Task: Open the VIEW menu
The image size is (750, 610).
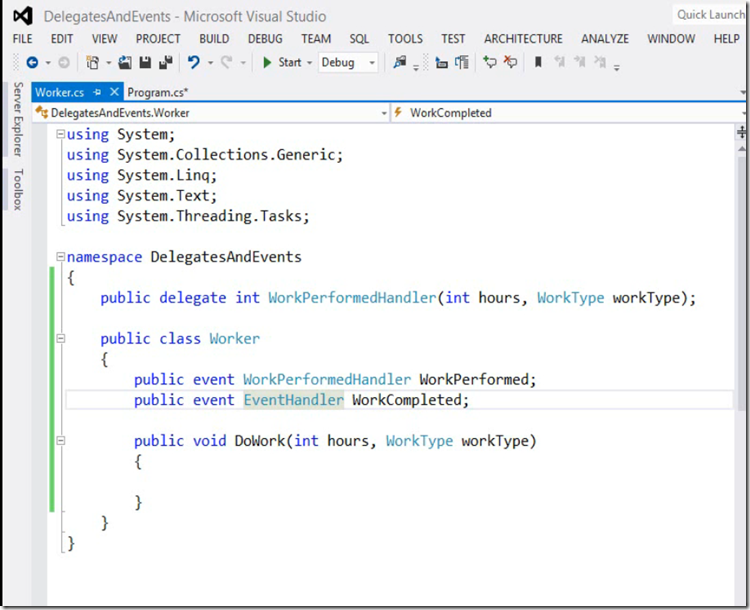Action: [x=104, y=39]
